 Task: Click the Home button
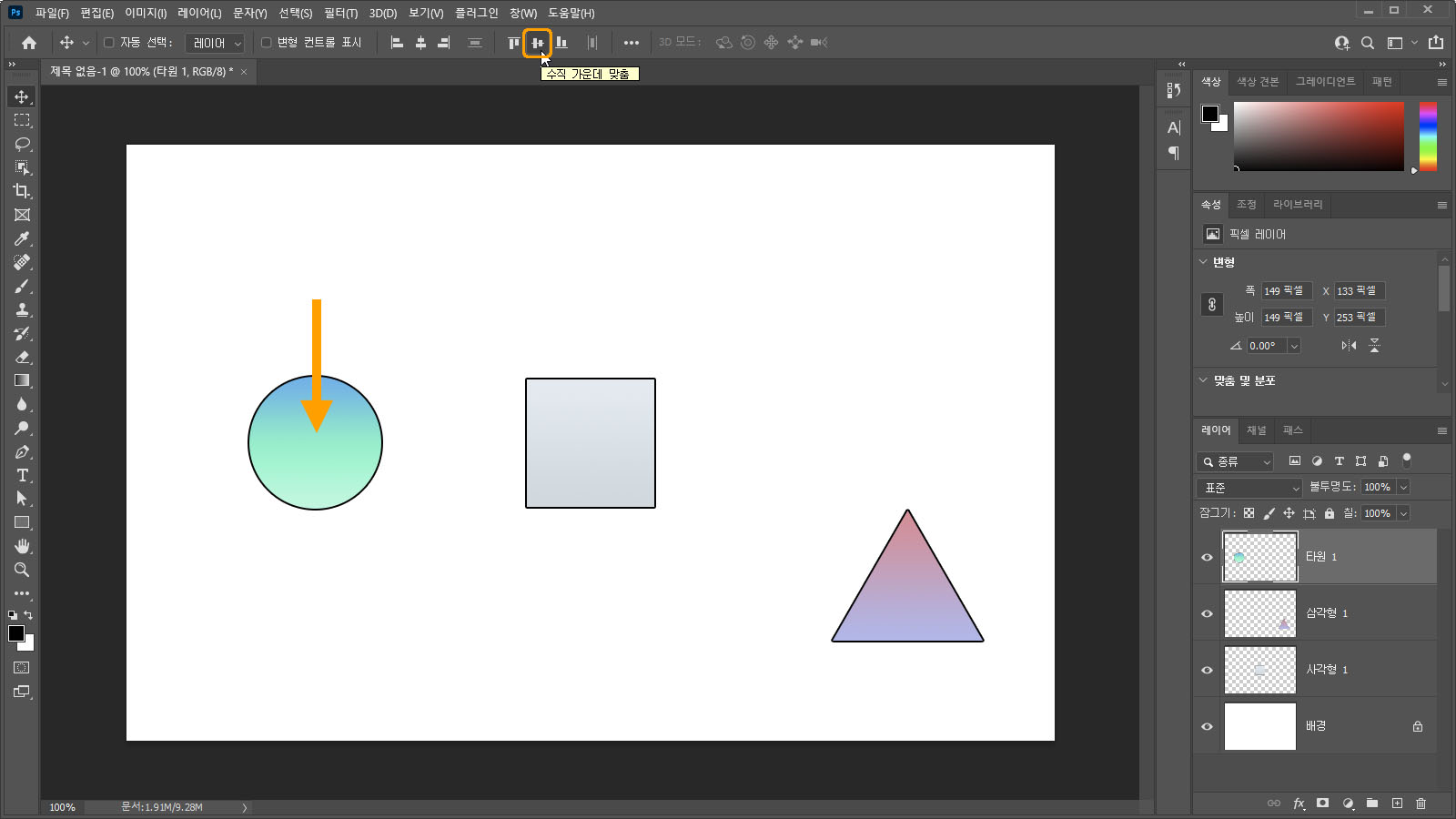(29, 43)
